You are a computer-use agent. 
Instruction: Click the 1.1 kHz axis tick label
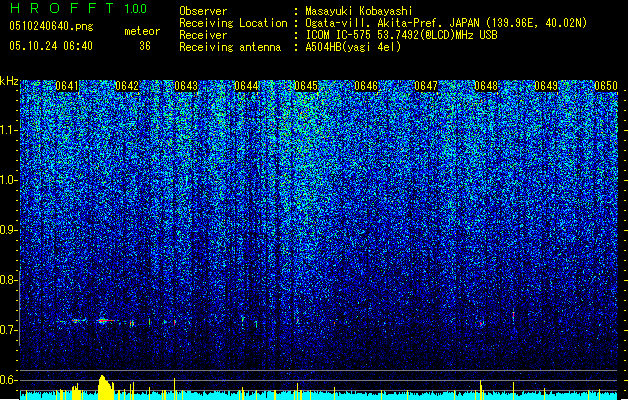click(9, 130)
